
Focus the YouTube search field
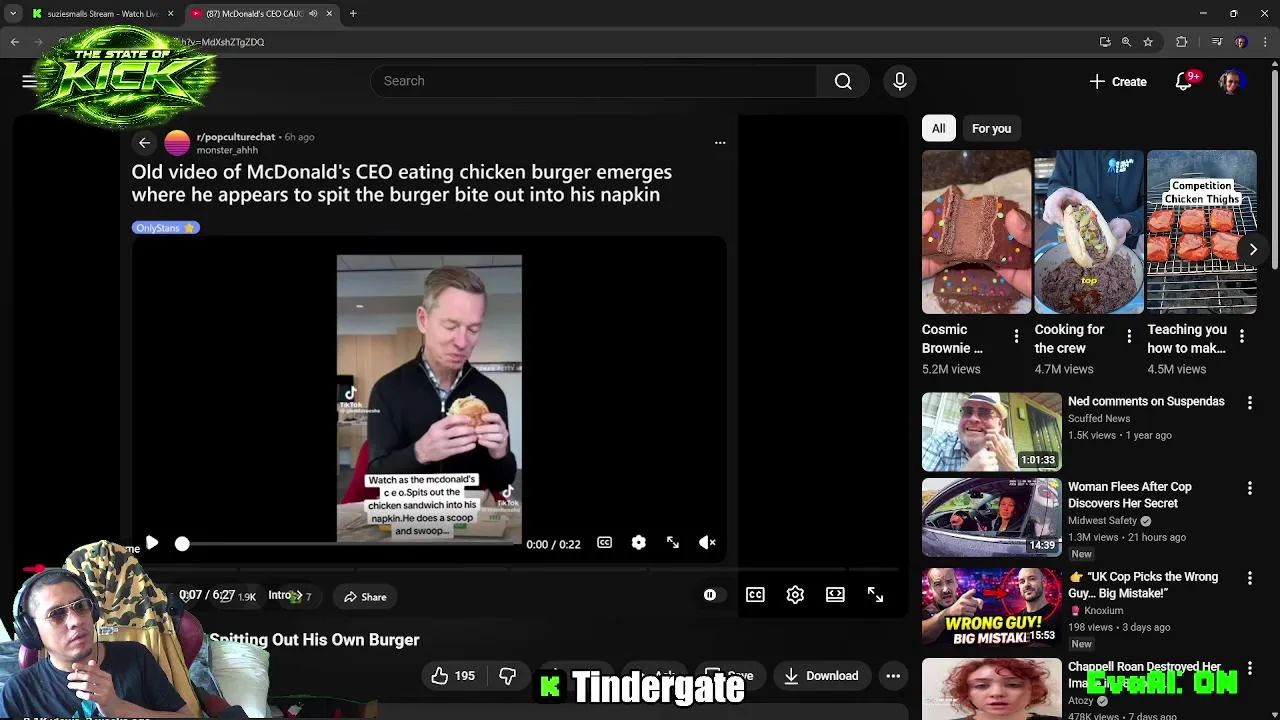(594, 81)
